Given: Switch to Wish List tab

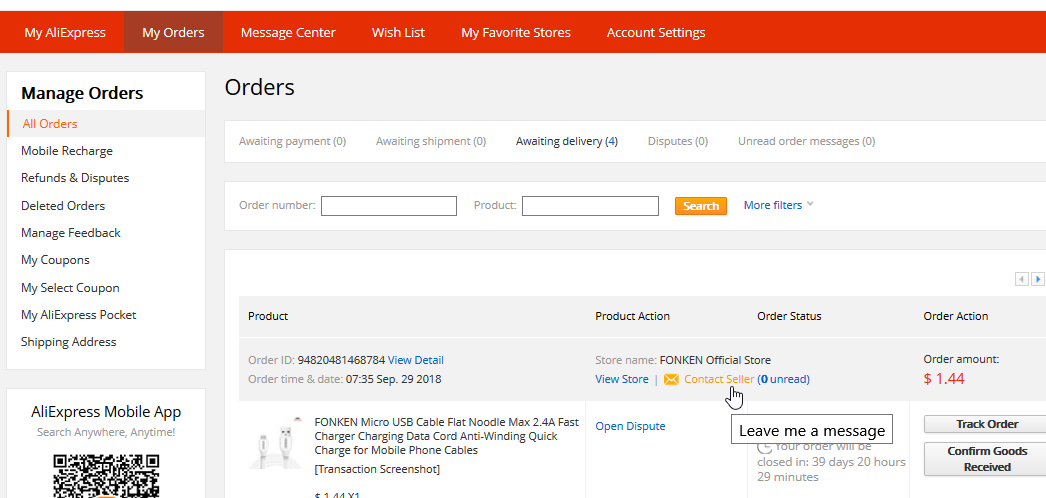Looking at the screenshot, I should pyautogui.click(x=398, y=32).
